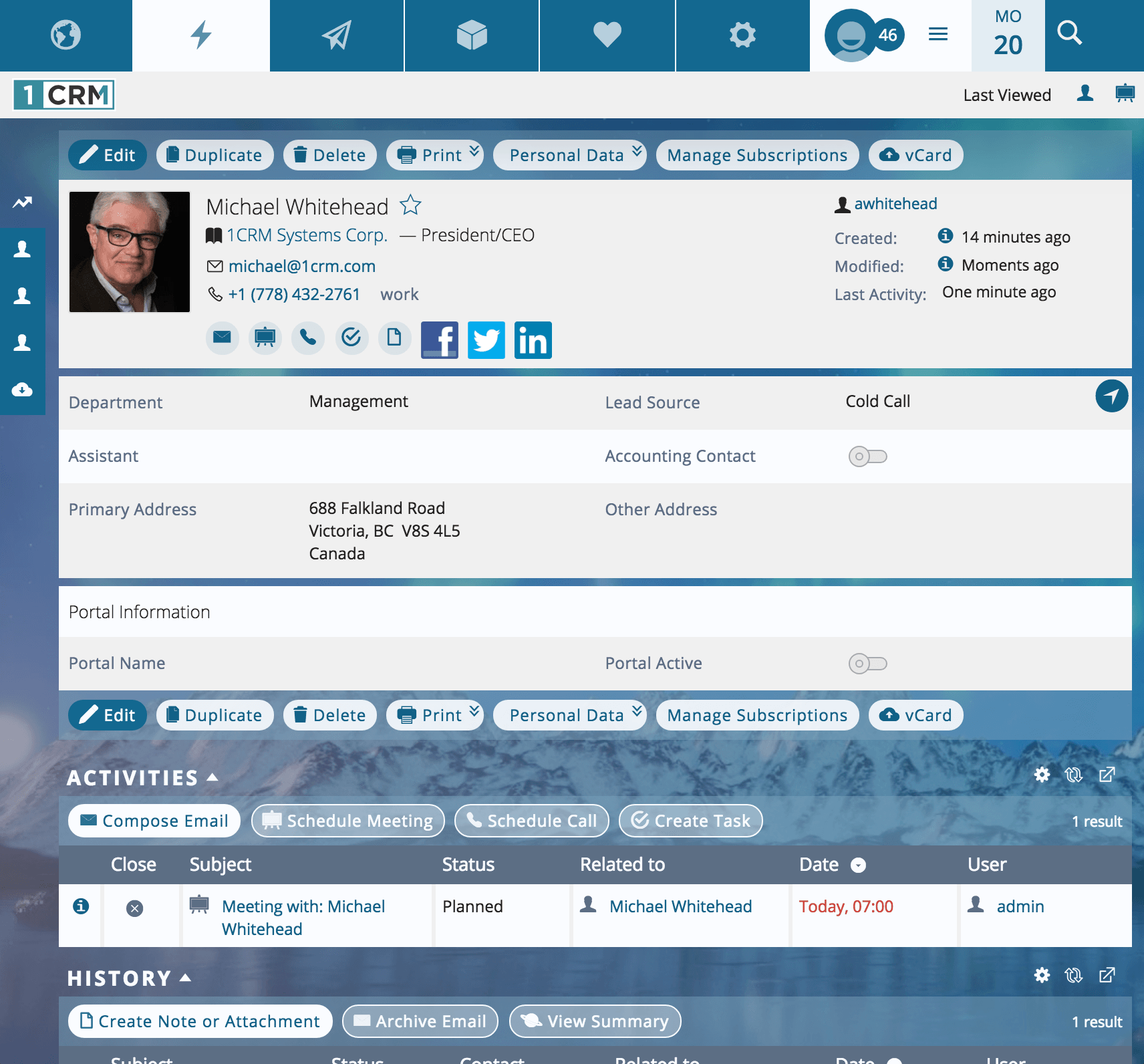The image size is (1144, 1064).
Task: Click the bottom Edit button
Action: click(x=108, y=715)
